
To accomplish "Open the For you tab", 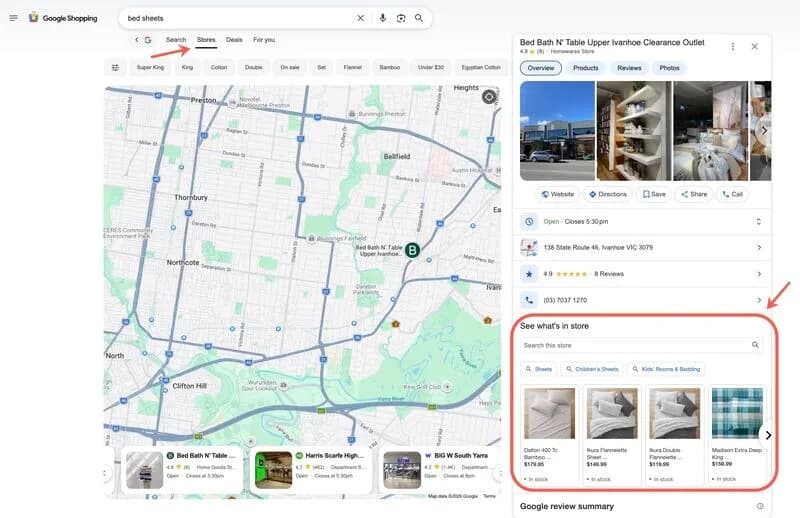I will (x=264, y=40).
